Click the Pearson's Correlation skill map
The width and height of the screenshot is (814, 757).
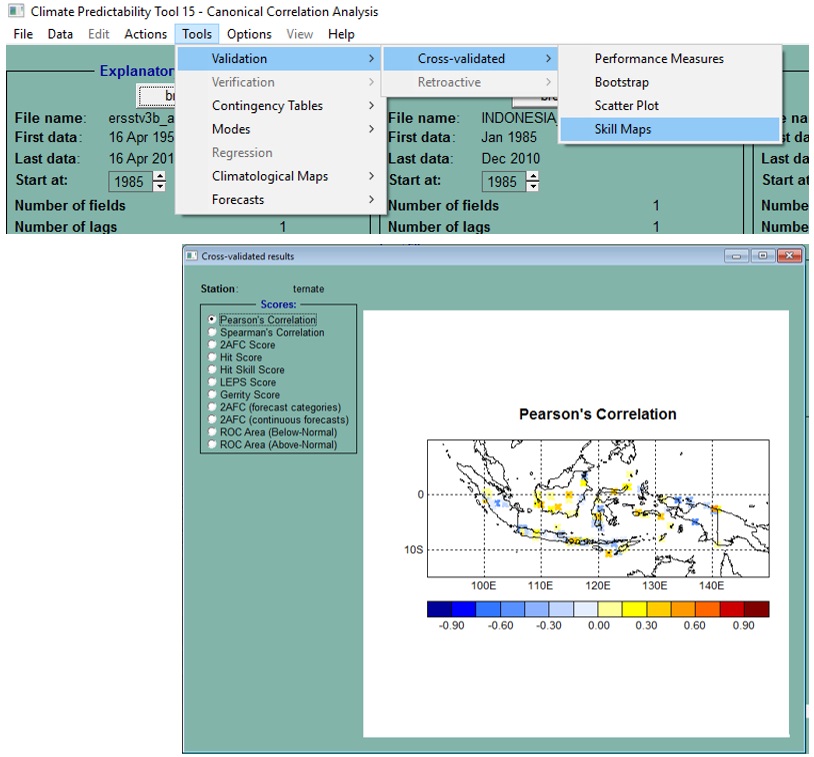598,508
